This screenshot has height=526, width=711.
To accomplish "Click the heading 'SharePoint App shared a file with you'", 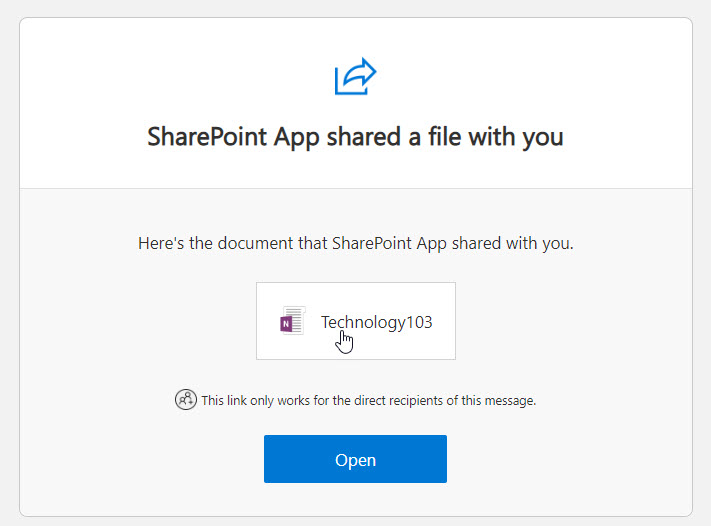I will point(356,137).
